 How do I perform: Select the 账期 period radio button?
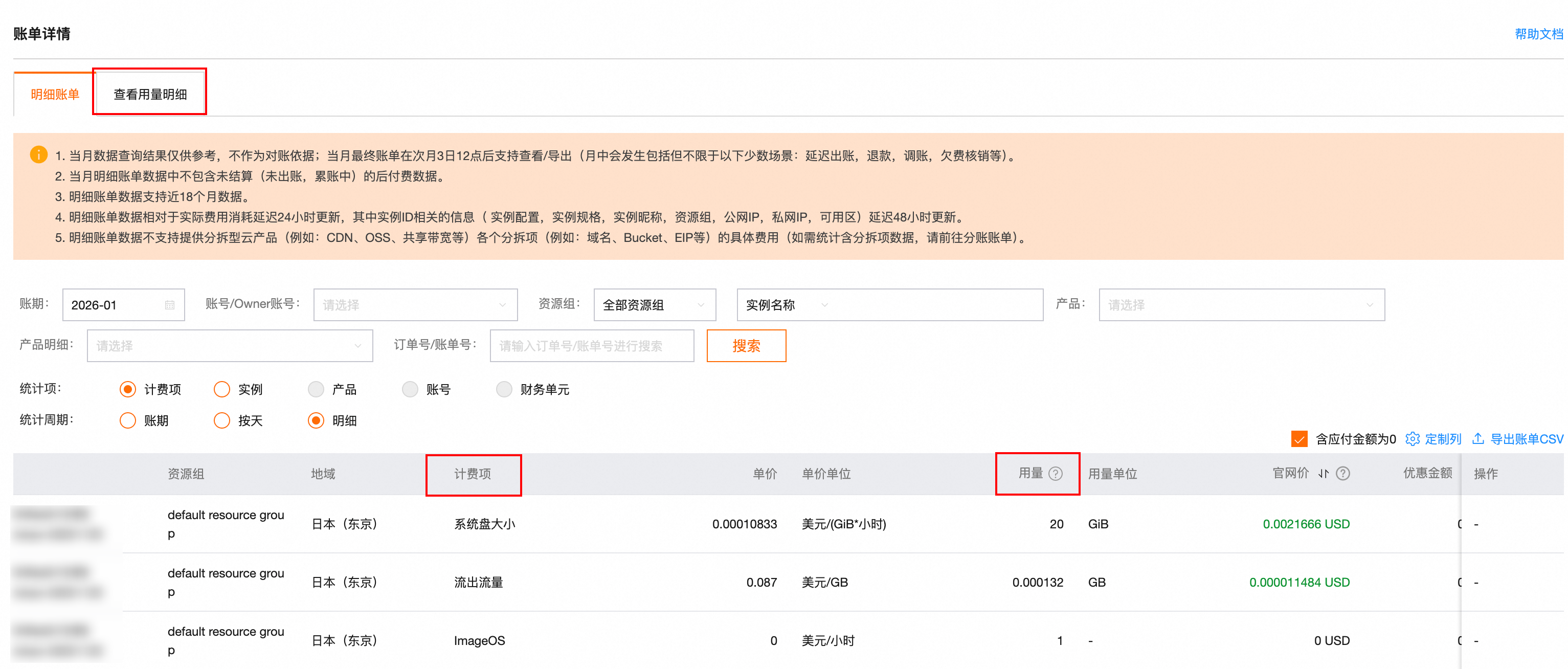coord(128,420)
